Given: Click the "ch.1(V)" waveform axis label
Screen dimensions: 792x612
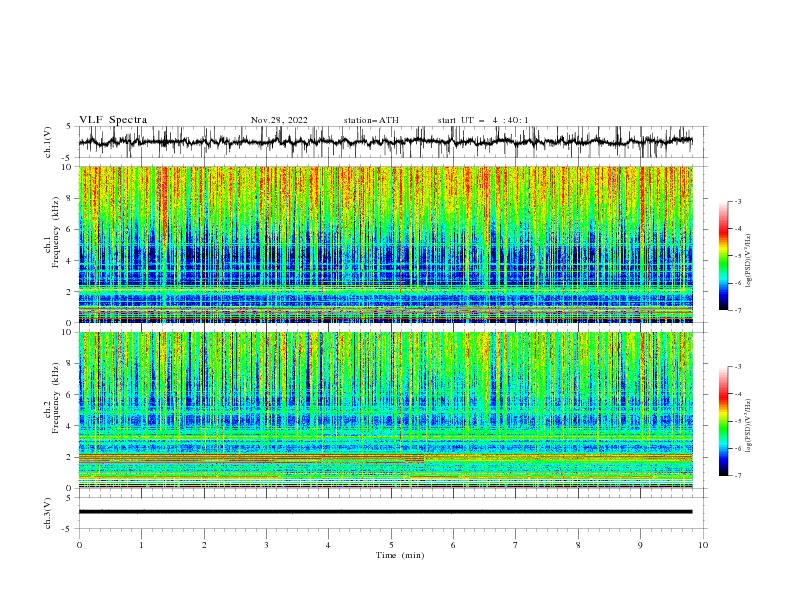Looking at the screenshot, I should 48,142.
